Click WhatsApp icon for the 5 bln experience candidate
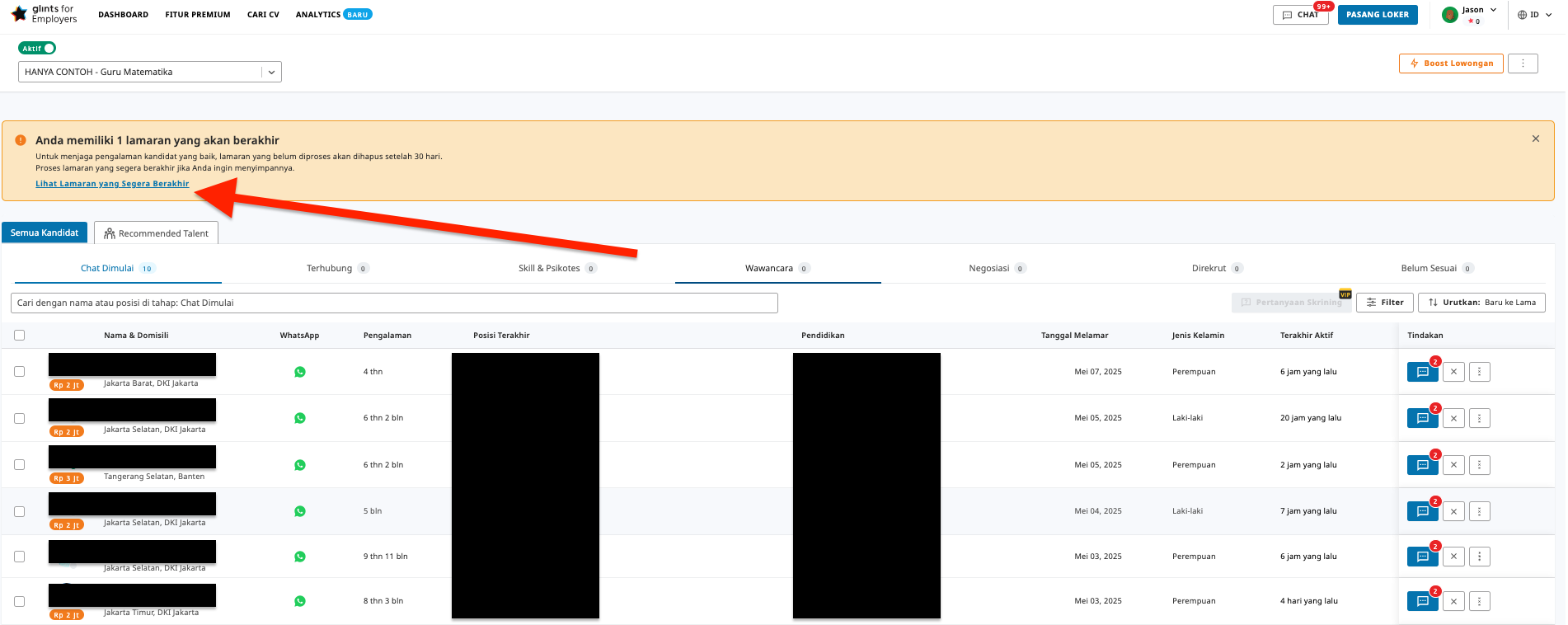1568x625 pixels. [300, 511]
